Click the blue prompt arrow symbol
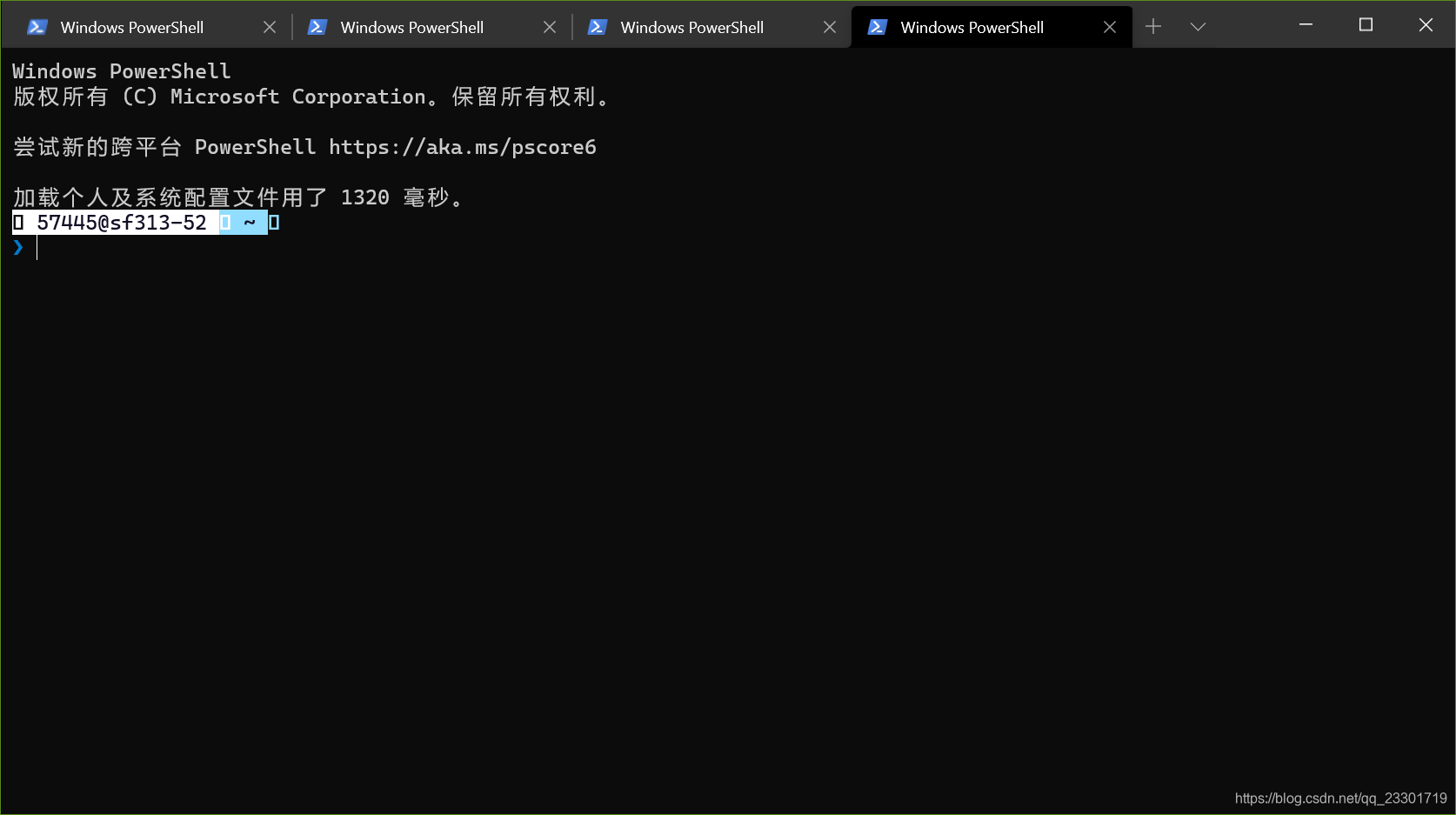Screen dimensions: 1456x815 [18, 248]
